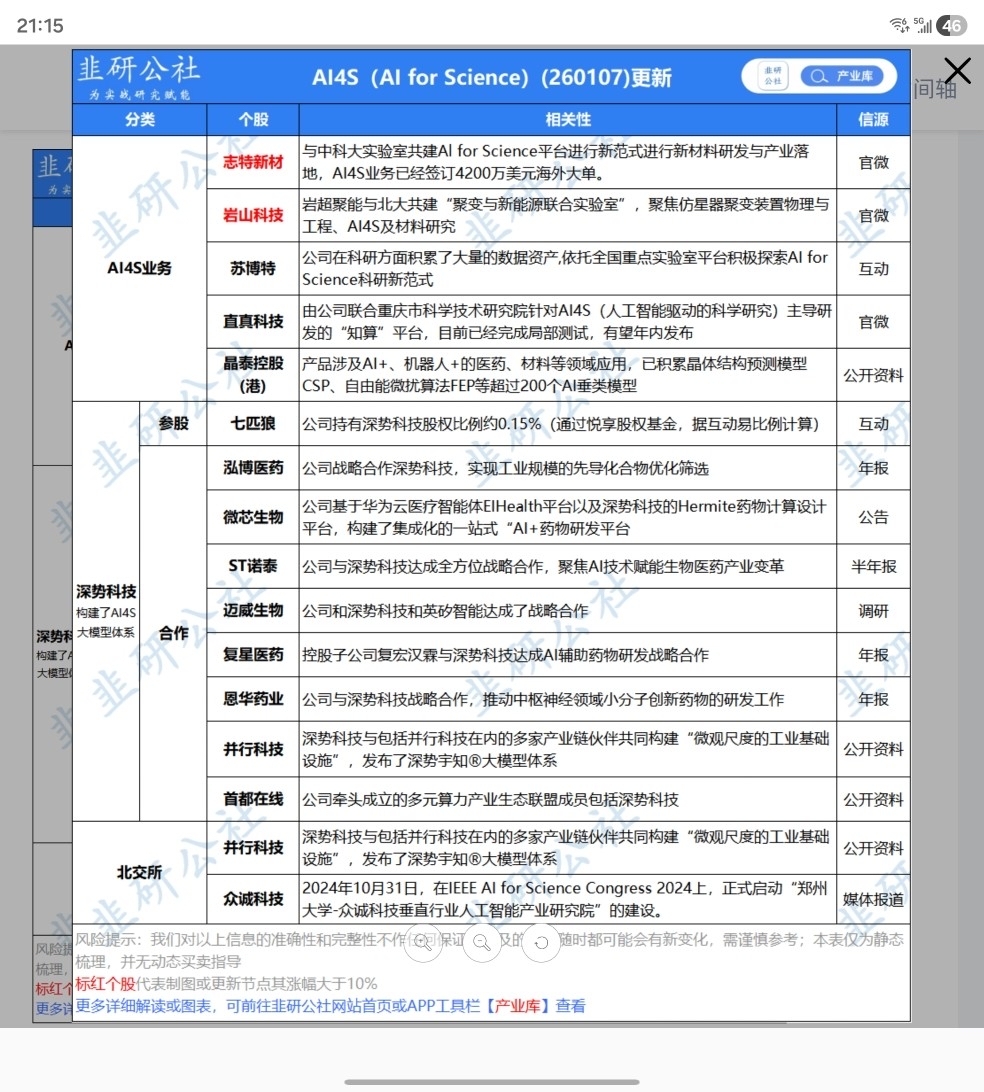This screenshot has height=1092, width=984.
Task: Tap the stock name 复星医药
Action: tap(253, 655)
